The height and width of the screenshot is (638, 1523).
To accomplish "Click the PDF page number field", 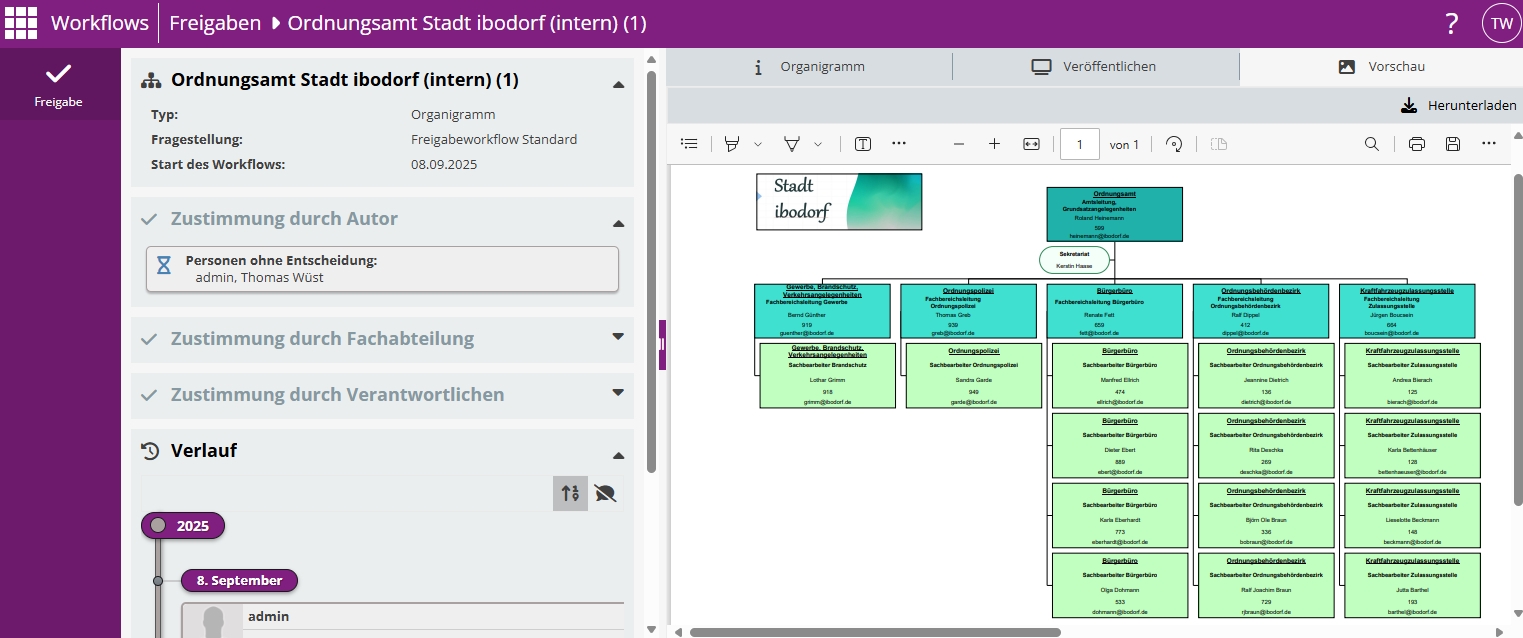I will (1080, 144).
